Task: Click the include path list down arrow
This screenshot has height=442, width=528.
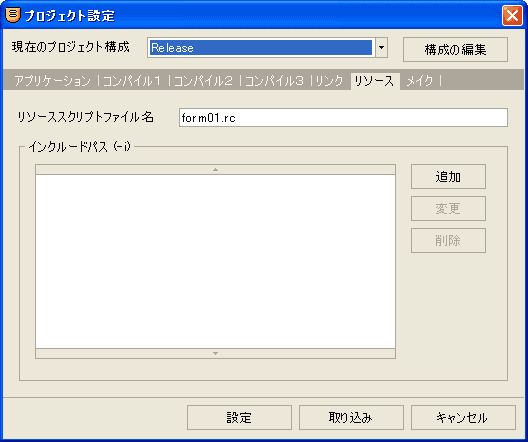Action: click(216, 353)
